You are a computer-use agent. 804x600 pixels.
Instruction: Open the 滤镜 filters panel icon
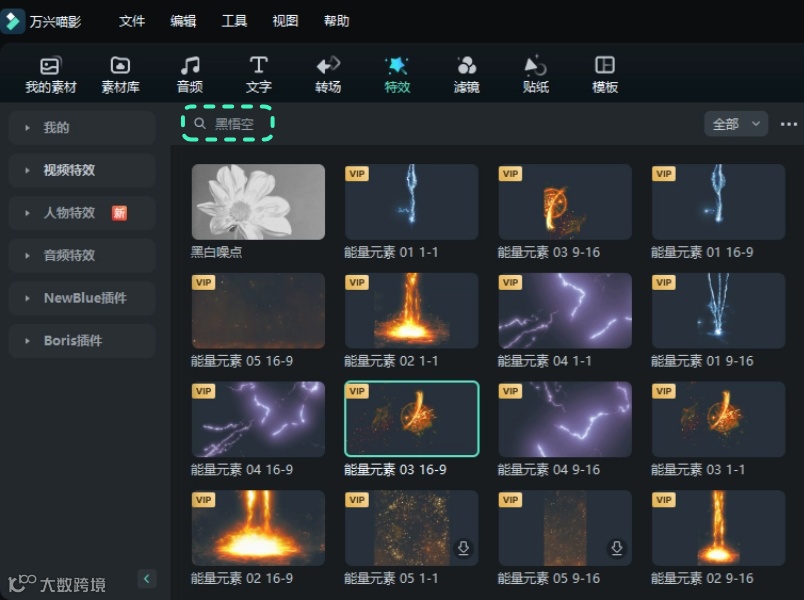point(465,70)
